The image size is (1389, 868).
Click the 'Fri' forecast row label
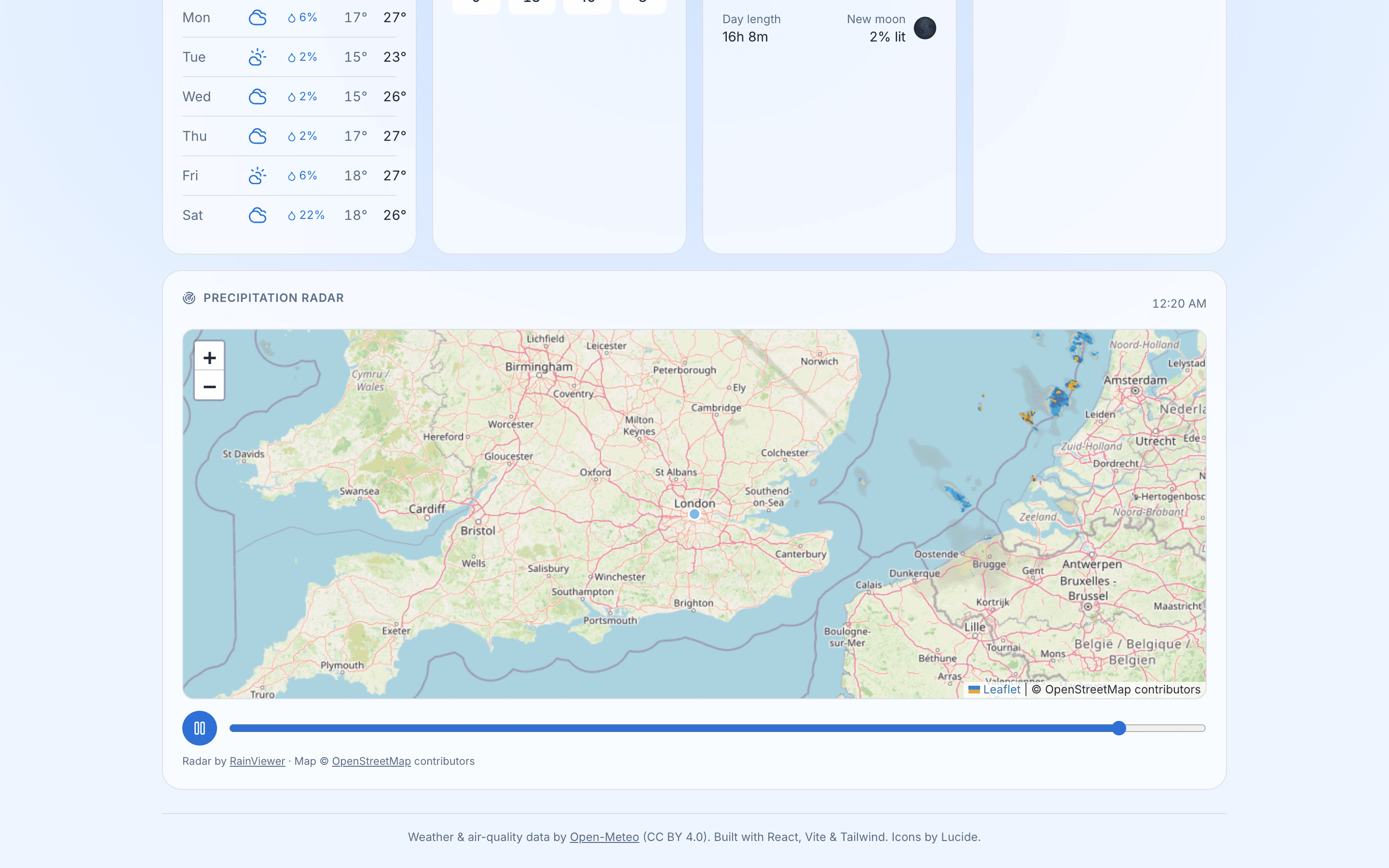[x=191, y=176]
